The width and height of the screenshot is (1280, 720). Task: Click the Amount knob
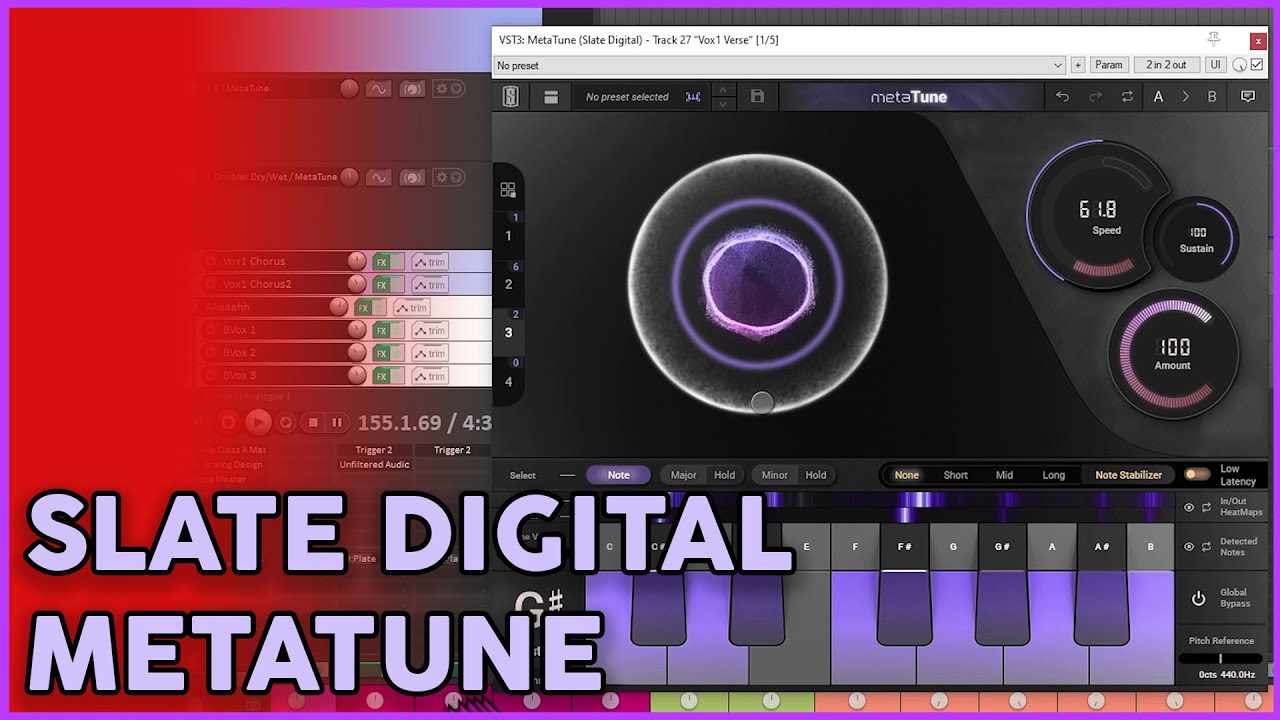[1173, 354]
